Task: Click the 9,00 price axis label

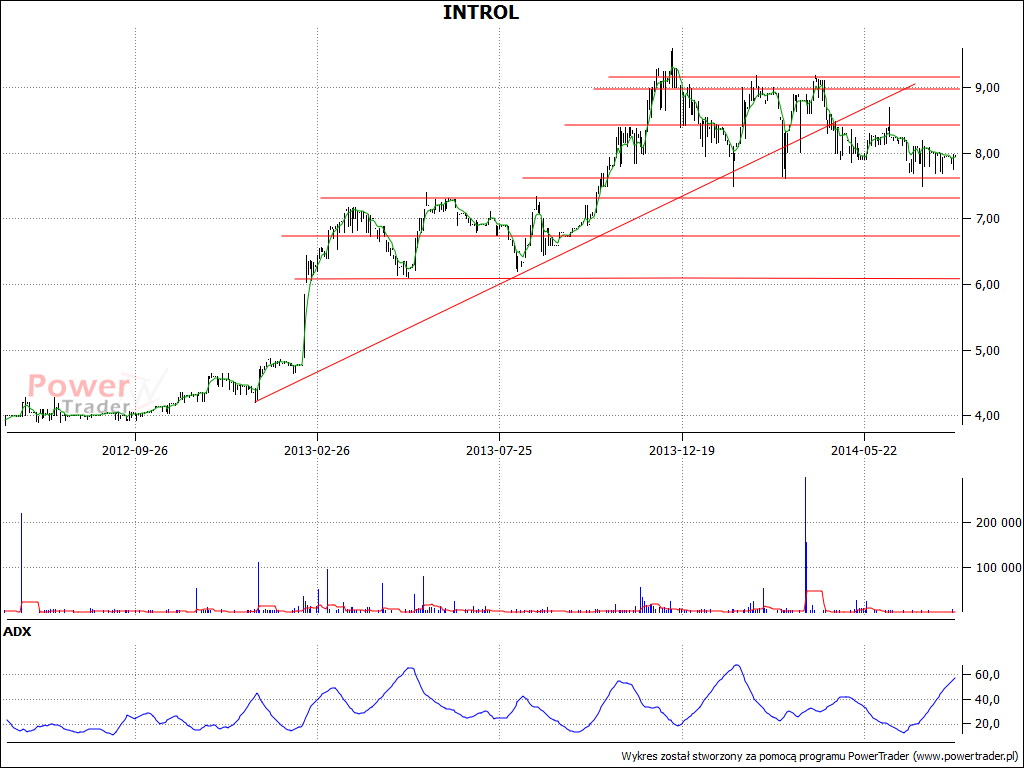Action: [986, 88]
